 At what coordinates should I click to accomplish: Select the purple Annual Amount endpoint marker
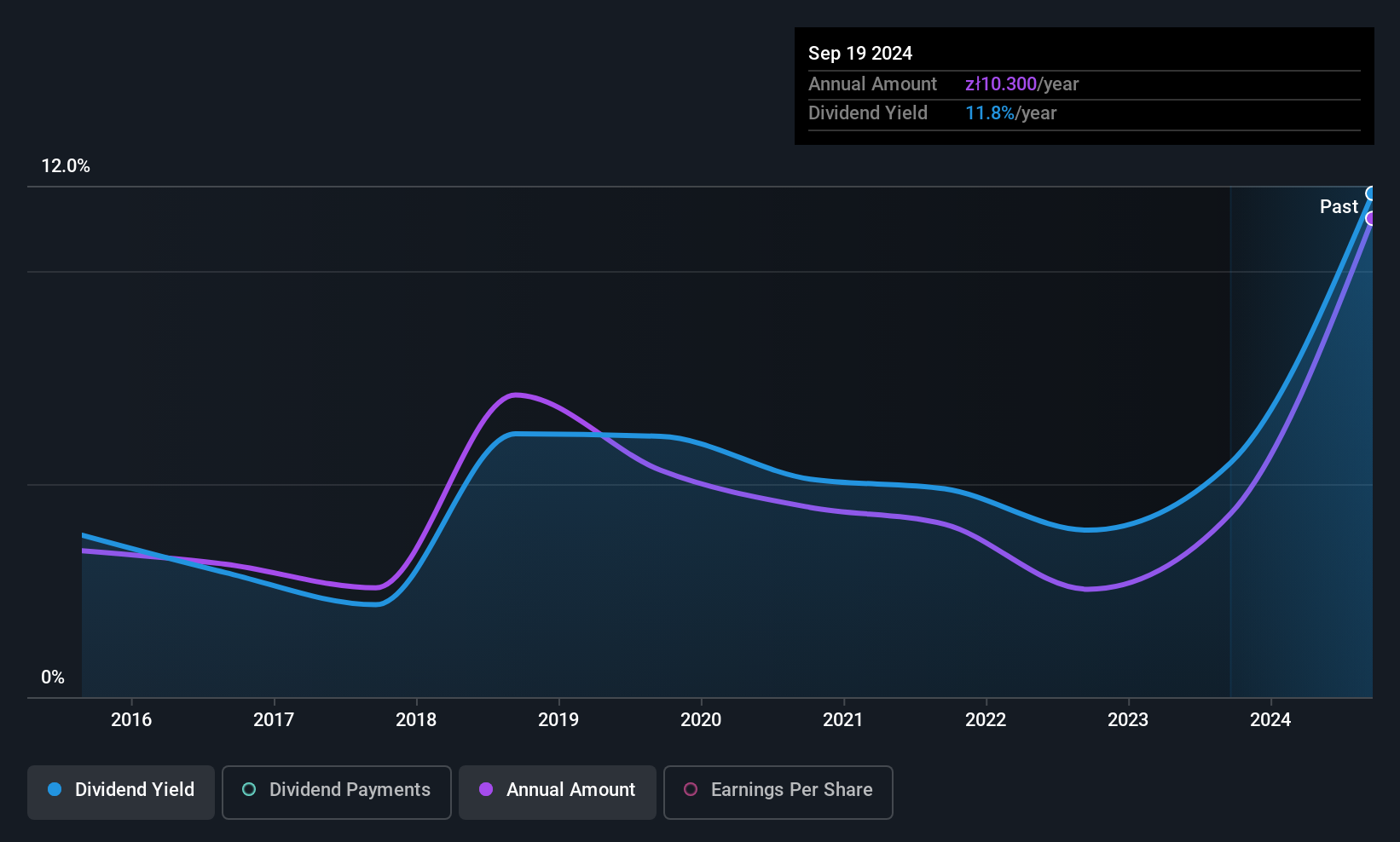coord(1372,219)
